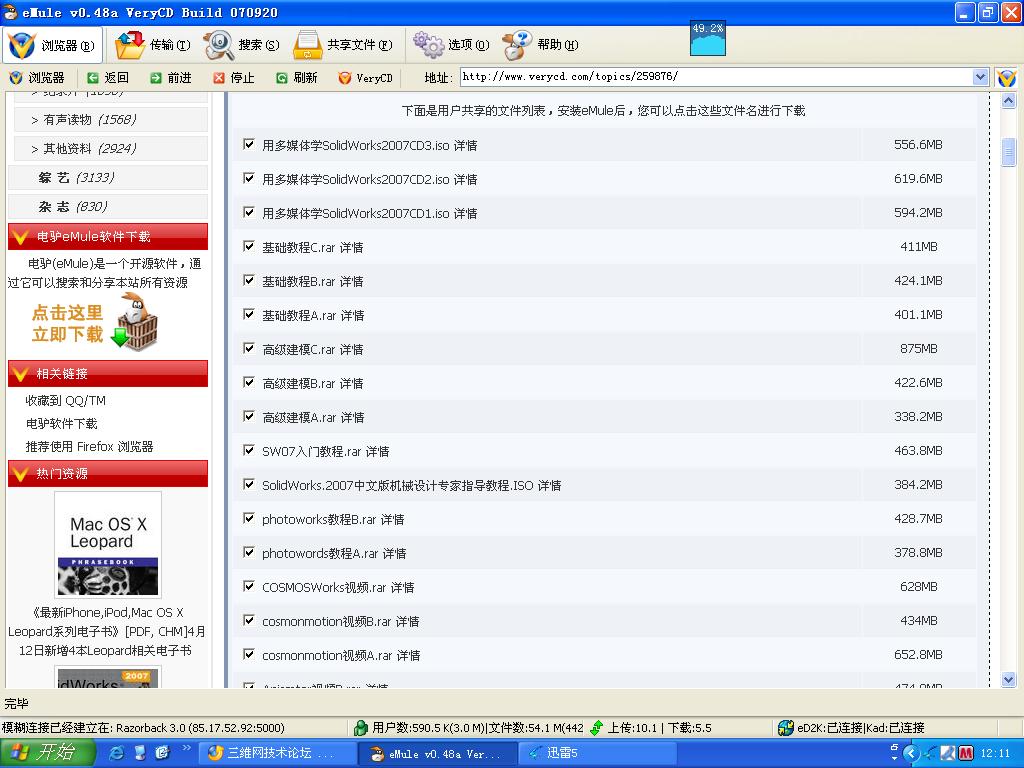This screenshot has height=768, width=1024.
Task: Expand the quick launch overflow chevron
Action: tap(185, 748)
